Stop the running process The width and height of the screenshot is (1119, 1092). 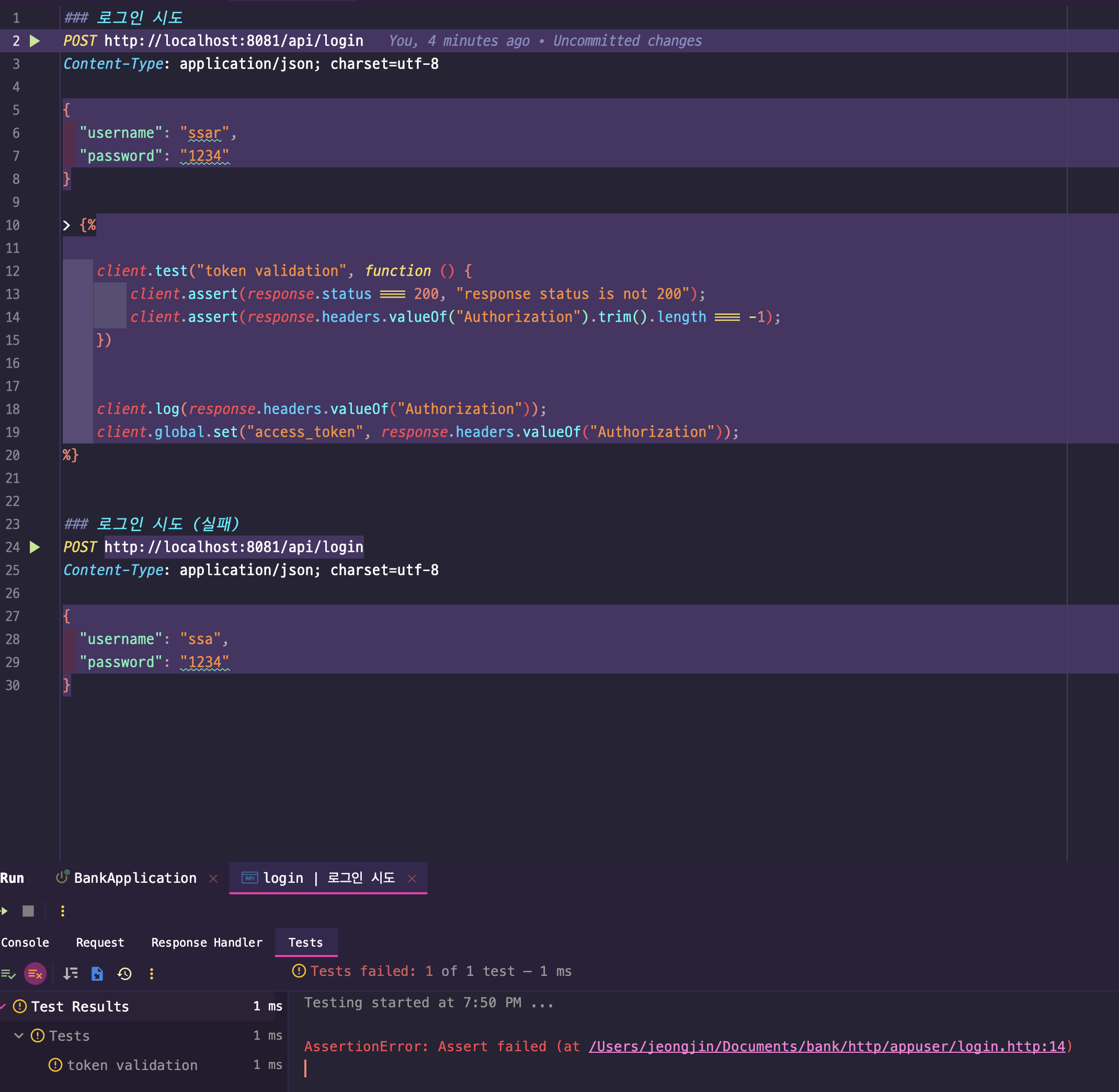[x=28, y=911]
